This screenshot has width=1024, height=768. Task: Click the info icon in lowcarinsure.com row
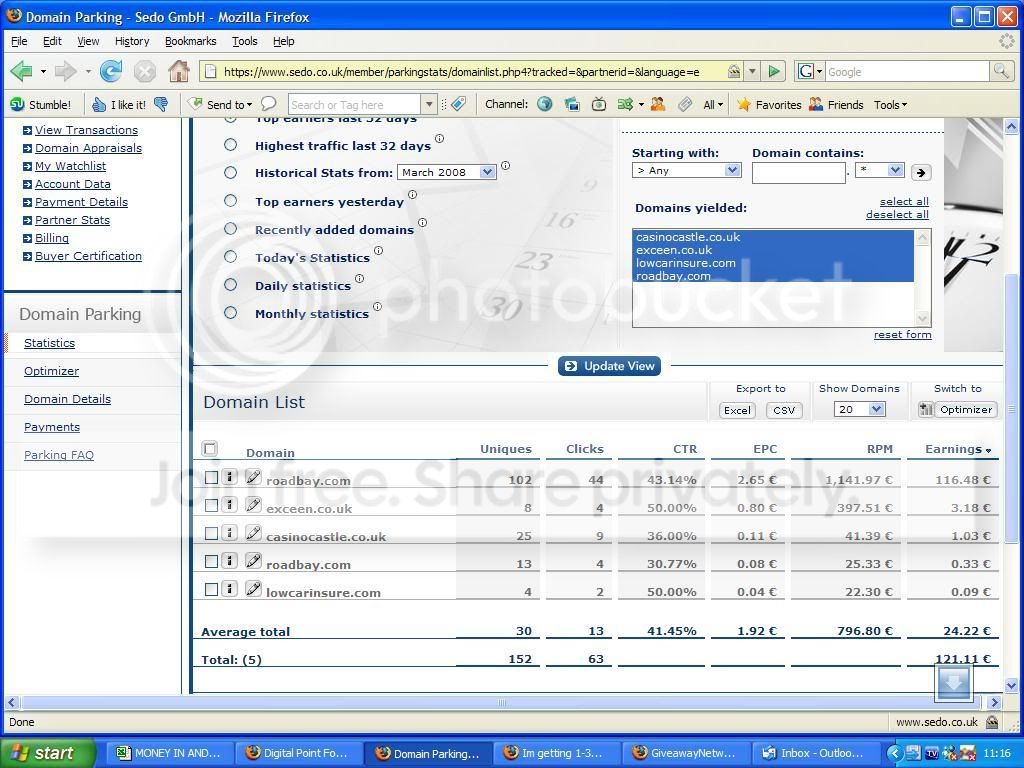coord(229,589)
